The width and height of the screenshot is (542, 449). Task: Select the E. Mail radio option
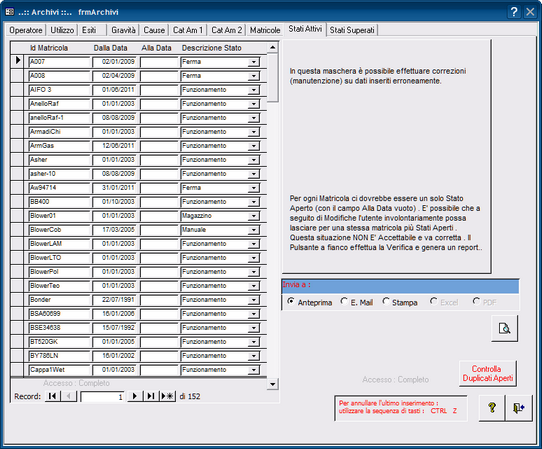point(344,301)
